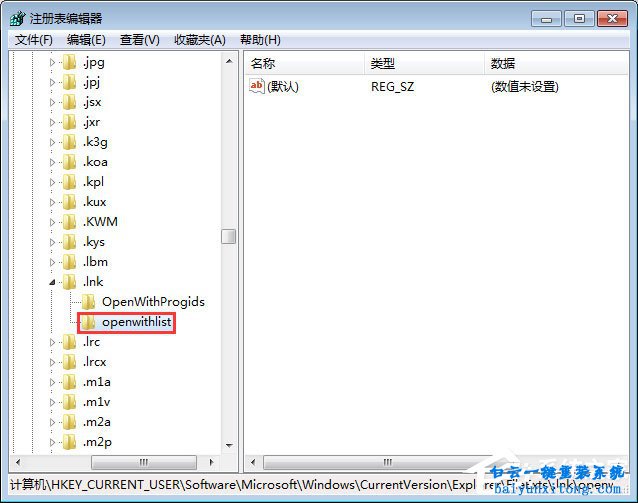
Task: Click the .m1a folder icon
Action: click(x=70, y=382)
